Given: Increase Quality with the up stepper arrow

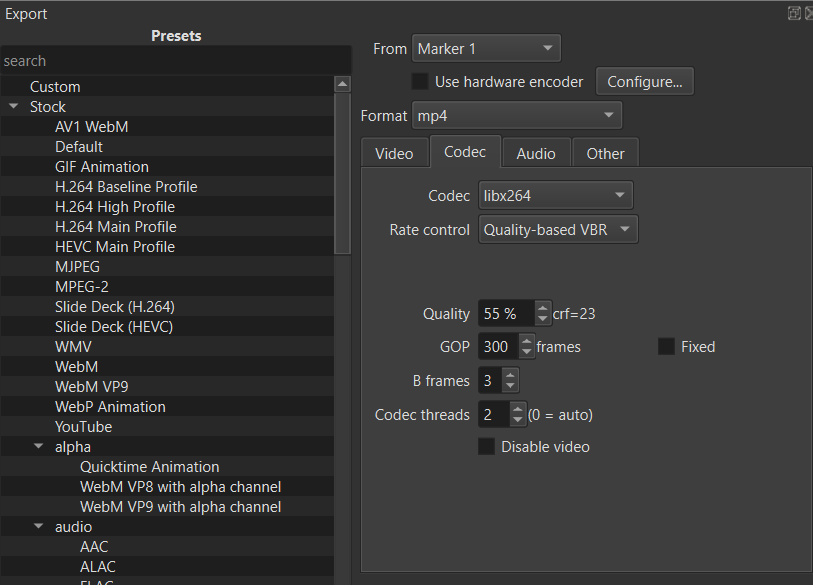Looking at the screenshot, I should pyautogui.click(x=541, y=308).
